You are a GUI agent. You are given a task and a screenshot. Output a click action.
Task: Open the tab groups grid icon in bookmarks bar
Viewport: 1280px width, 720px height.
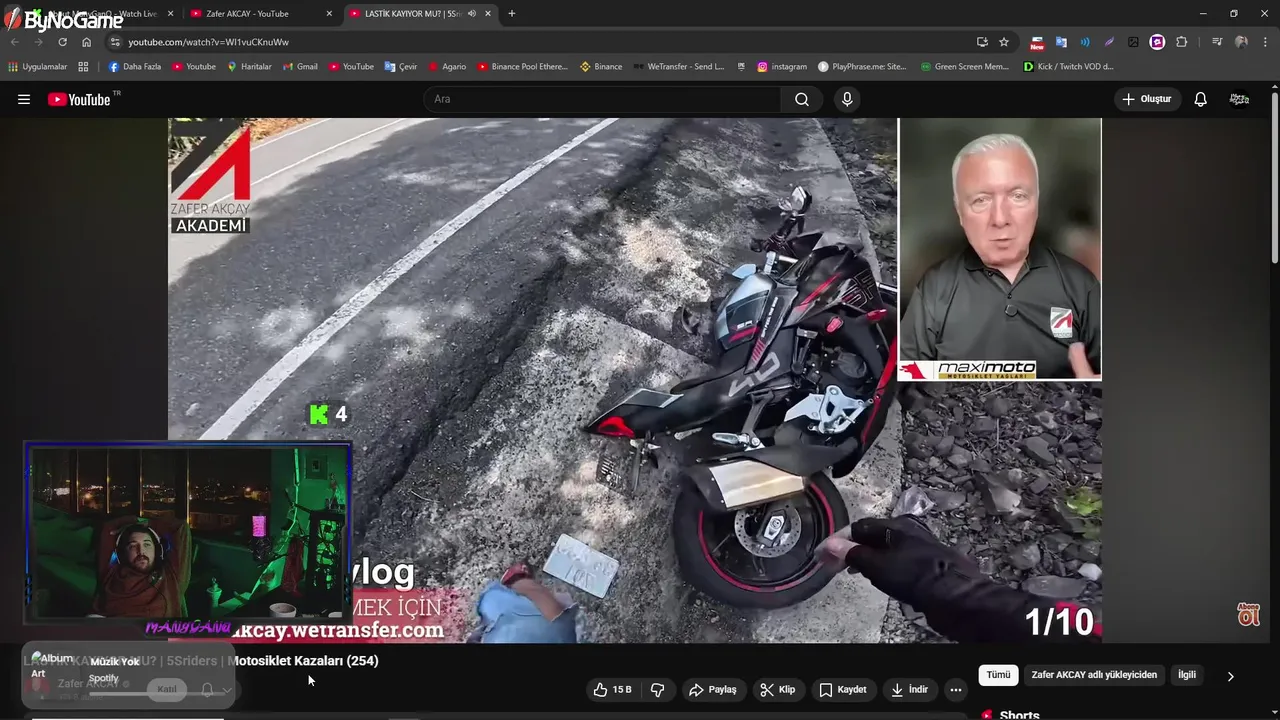click(x=83, y=67)
